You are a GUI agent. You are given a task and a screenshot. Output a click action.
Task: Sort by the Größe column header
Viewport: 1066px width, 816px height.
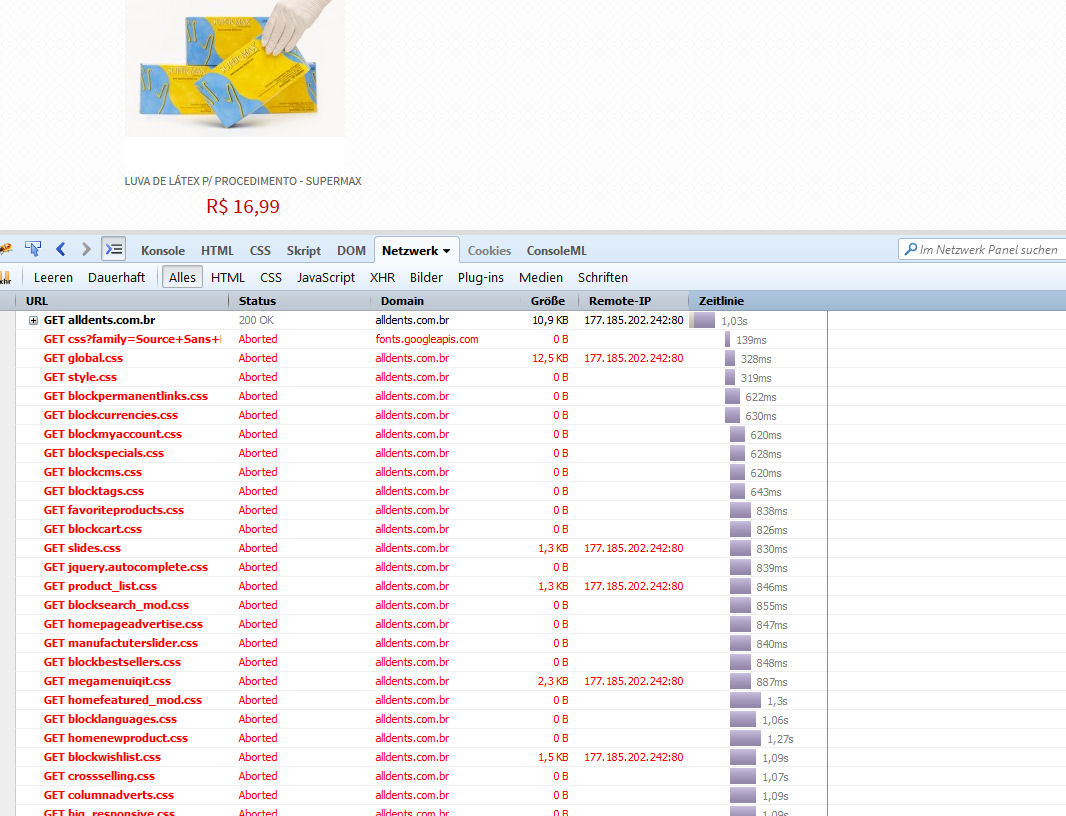point(547,301)
